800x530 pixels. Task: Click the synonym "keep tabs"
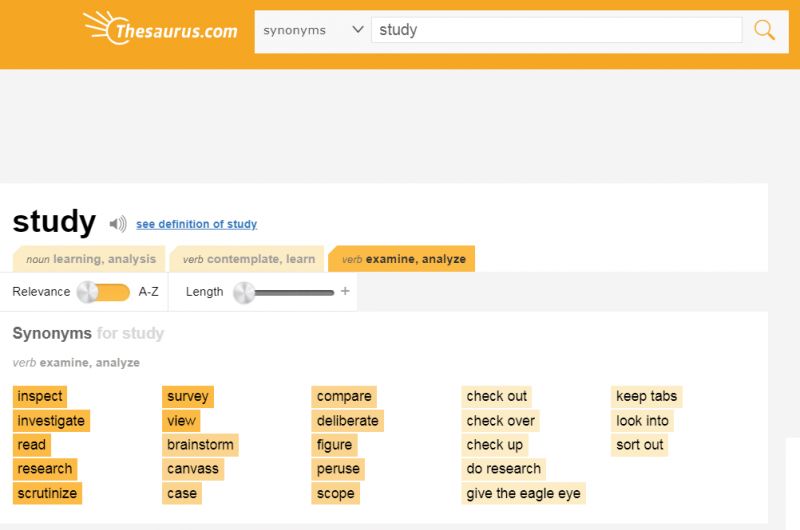click(x=646, y=396)
